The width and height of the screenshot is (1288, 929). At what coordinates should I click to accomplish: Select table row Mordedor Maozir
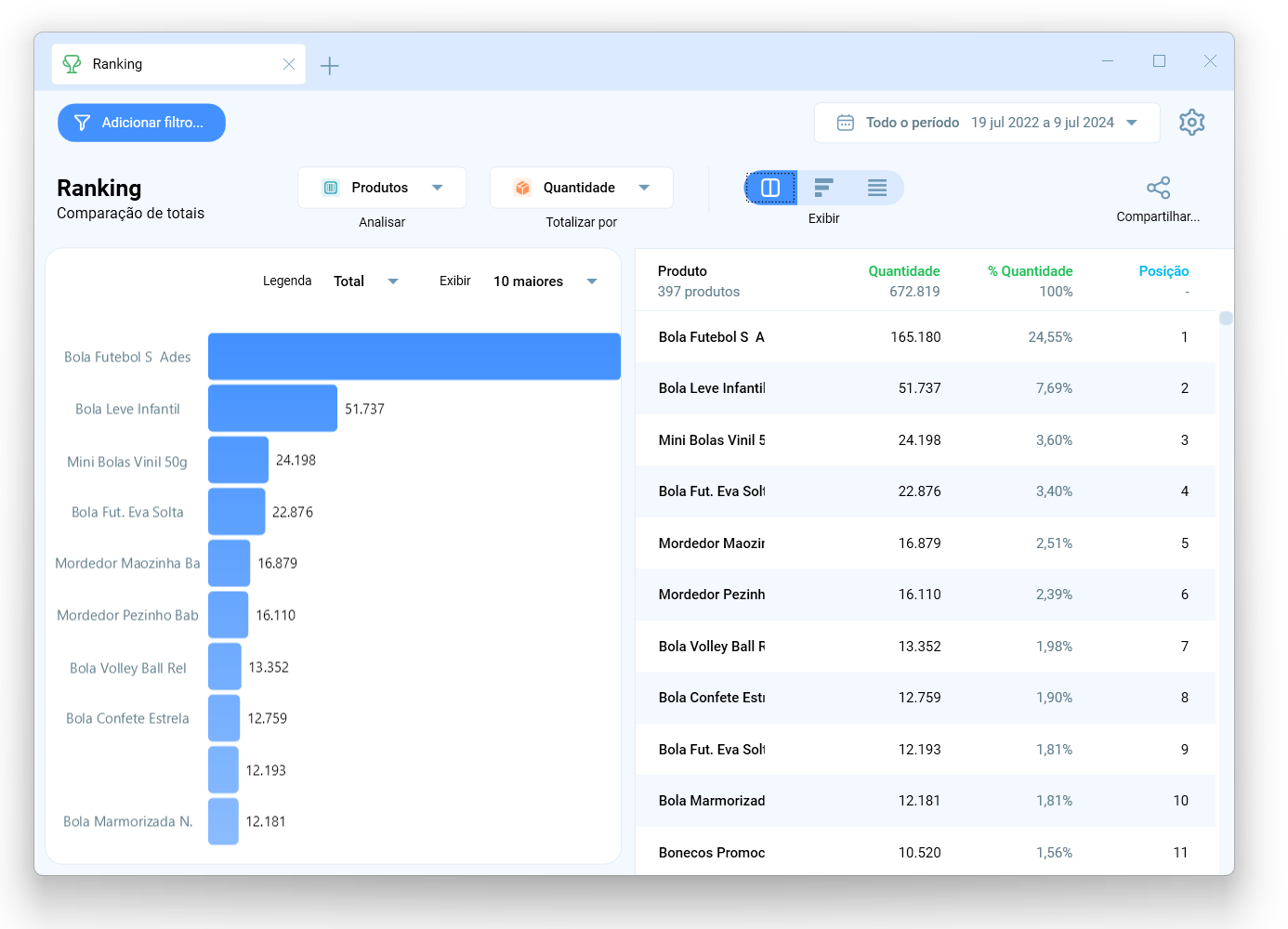(926, 543)
